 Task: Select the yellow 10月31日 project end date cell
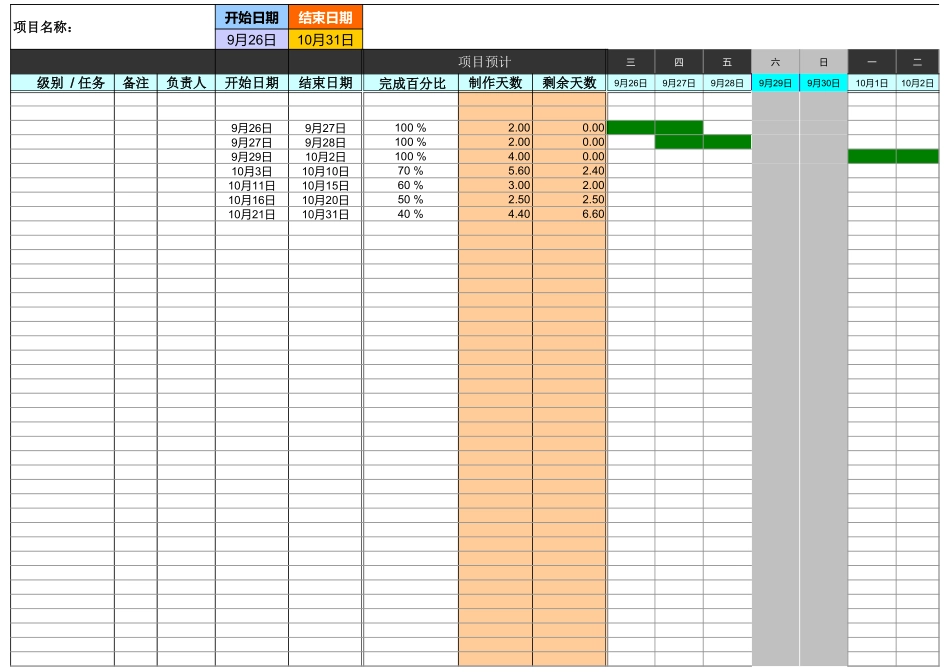coord(326,40)
